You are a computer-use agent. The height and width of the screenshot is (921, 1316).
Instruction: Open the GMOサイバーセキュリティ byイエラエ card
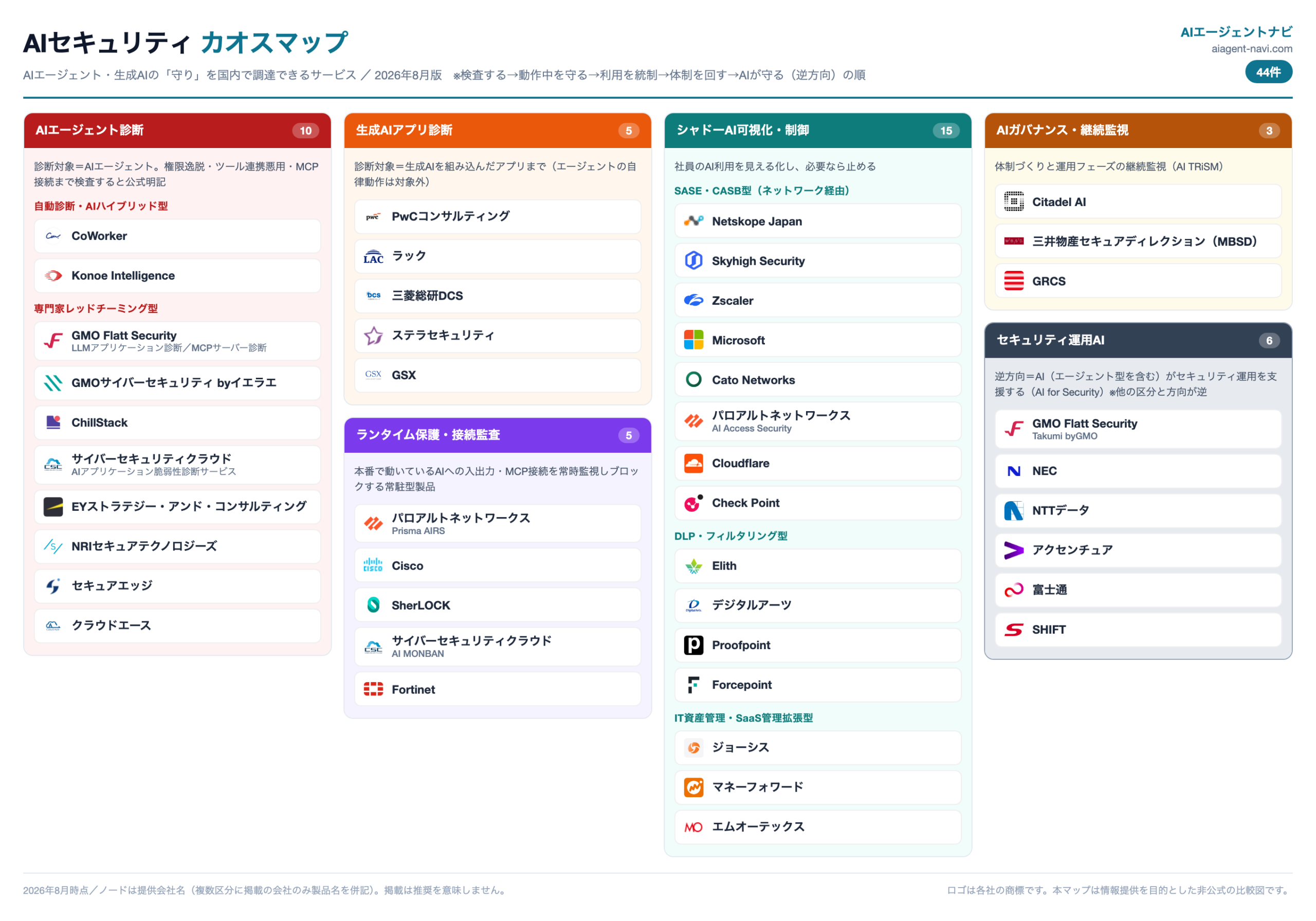pos(178,383)
